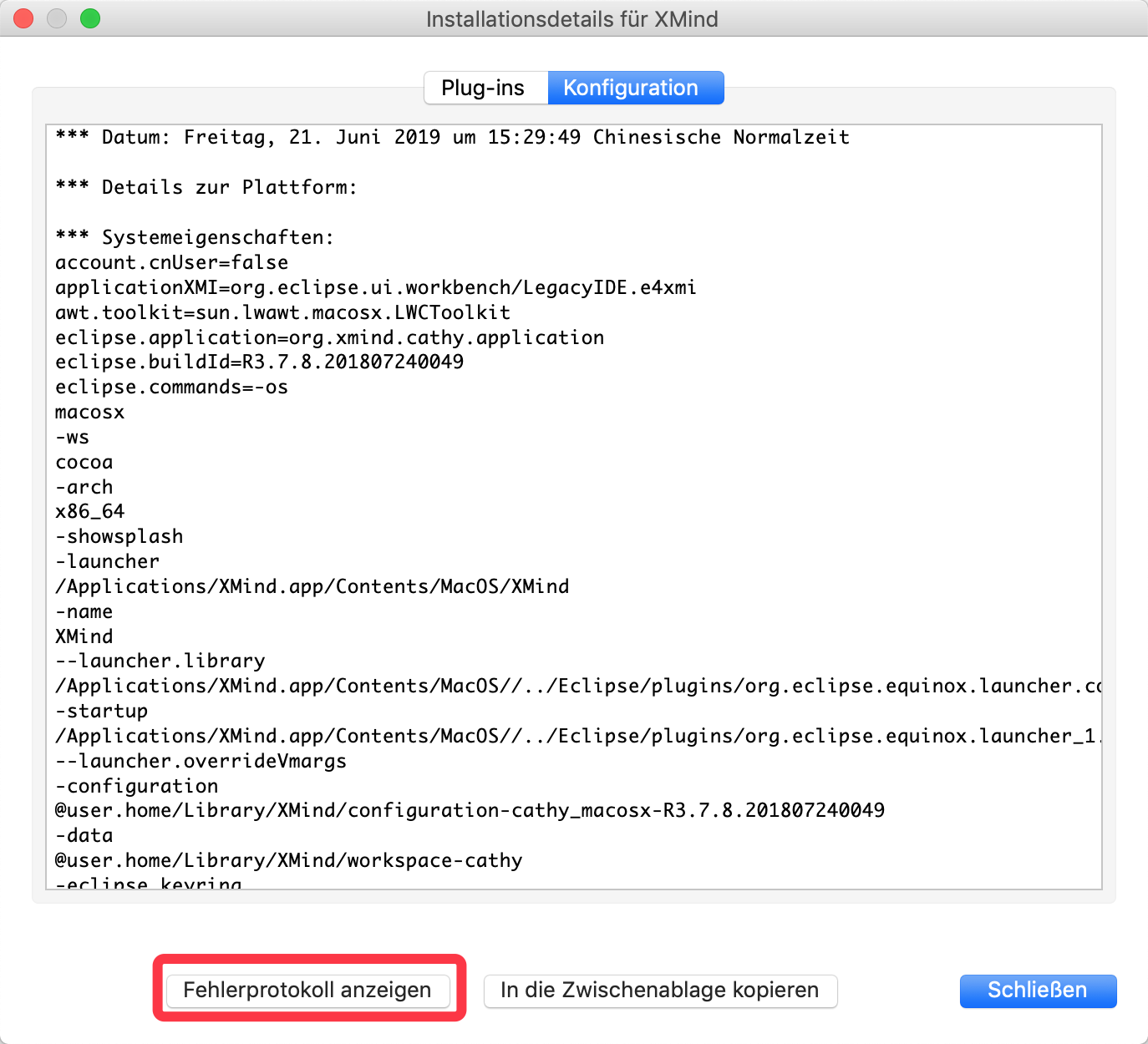Click the '-startup' line

101,711
